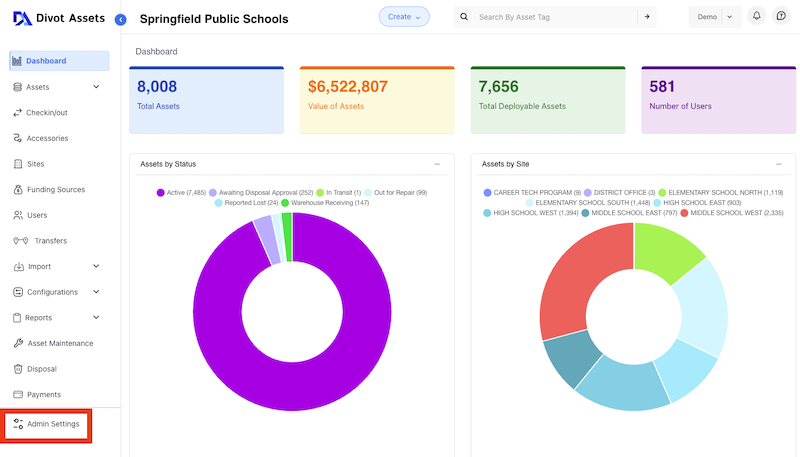The height and width of the screenshot is (457, 800).
Task: Open the Disposal section
Action: tap(42, 369)
